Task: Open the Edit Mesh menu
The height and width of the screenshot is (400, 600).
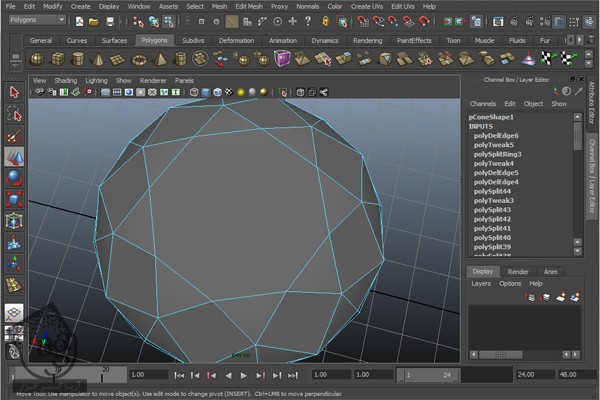Action: (247, 6)
